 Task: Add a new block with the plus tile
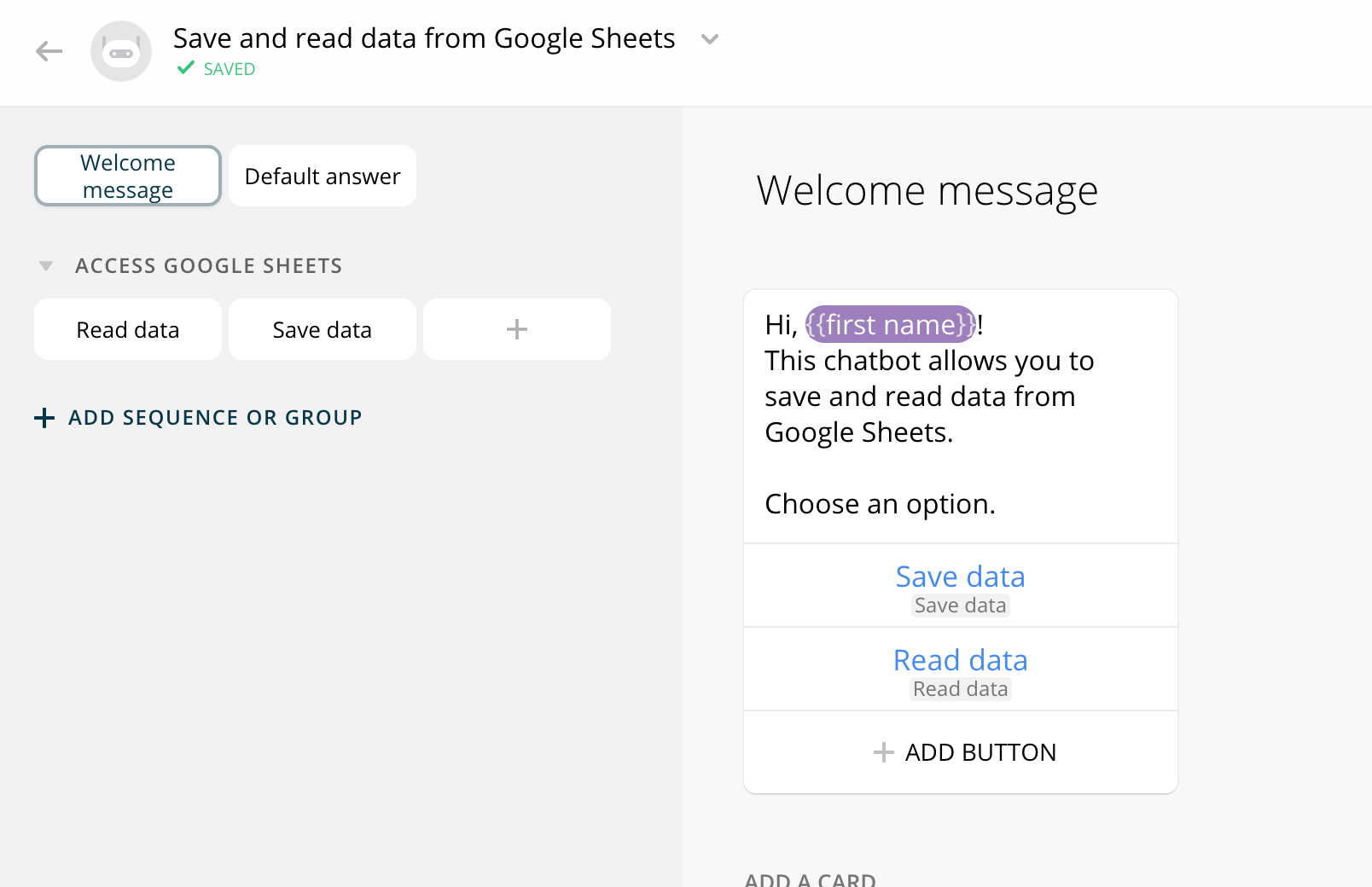coord(517,329)
